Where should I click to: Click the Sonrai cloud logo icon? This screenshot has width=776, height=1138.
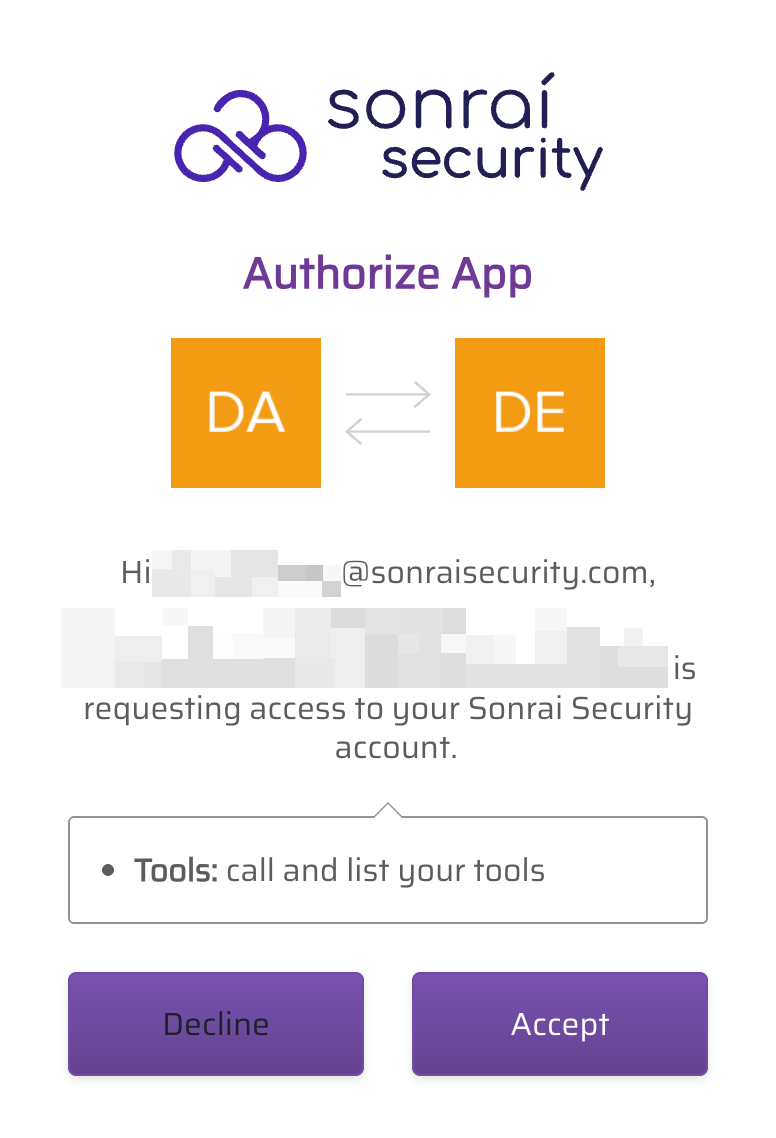pyautogui.click(x=240, y=137)
